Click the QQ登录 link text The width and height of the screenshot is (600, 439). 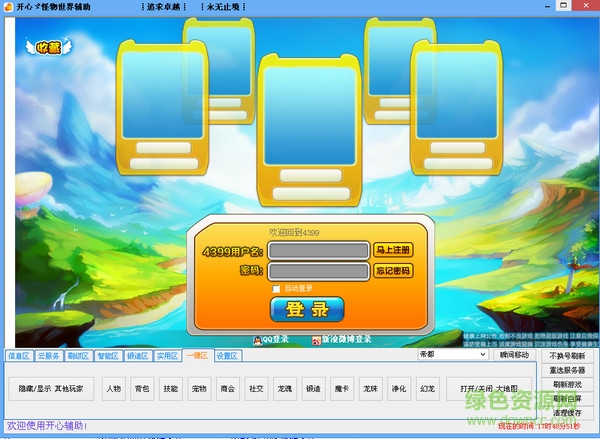pyautogui.click(x=276, y=339)
